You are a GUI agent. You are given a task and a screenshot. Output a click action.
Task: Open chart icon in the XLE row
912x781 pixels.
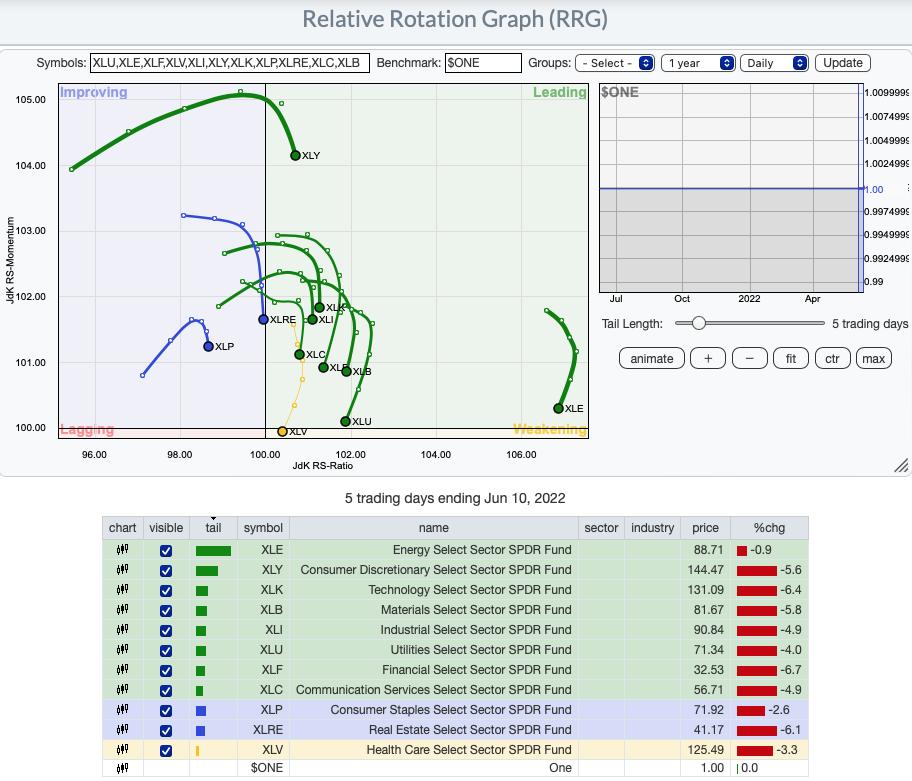click(x=123, y=550)
